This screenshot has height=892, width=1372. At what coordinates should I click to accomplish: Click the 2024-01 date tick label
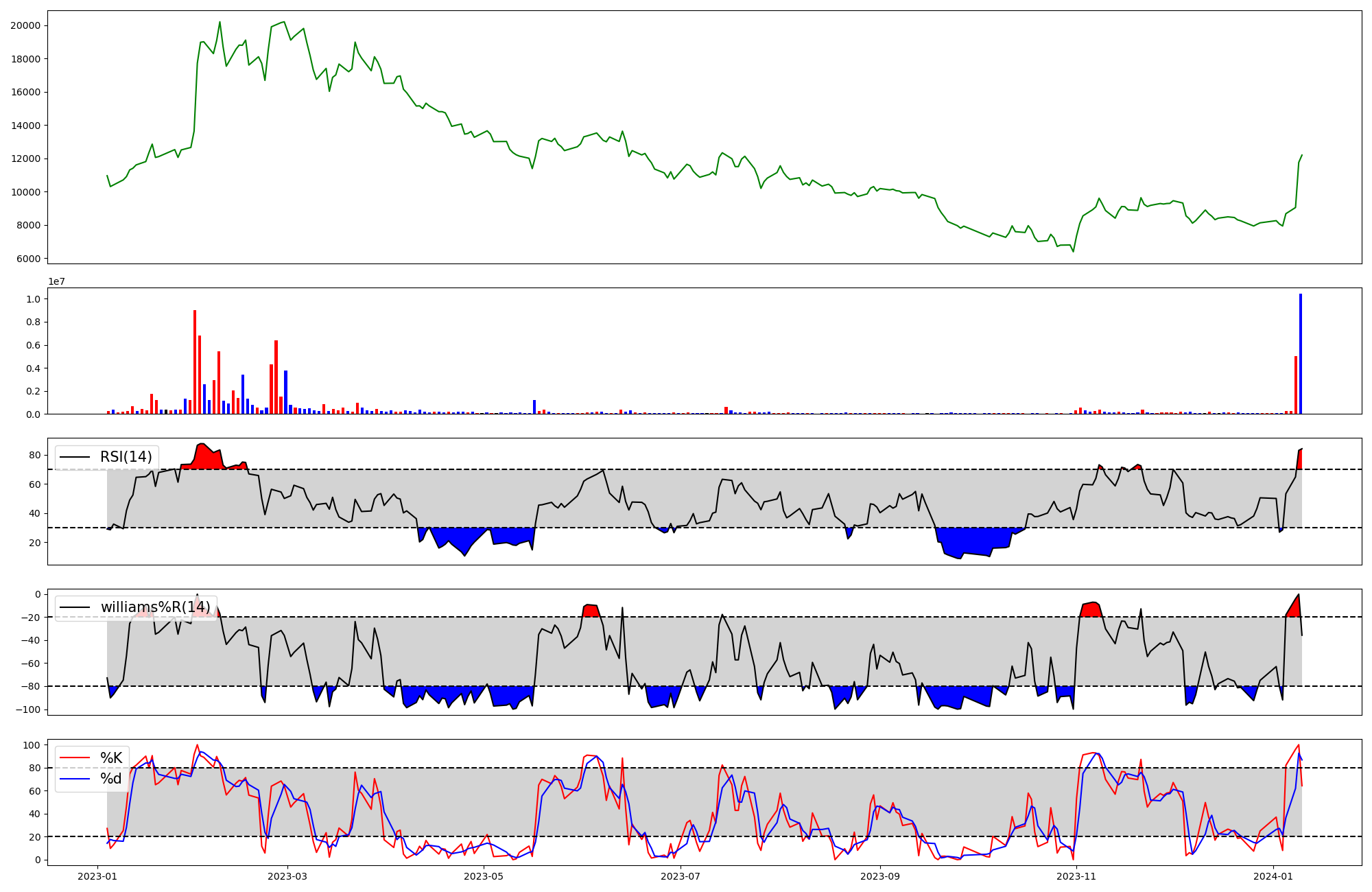pos(1273,876)
